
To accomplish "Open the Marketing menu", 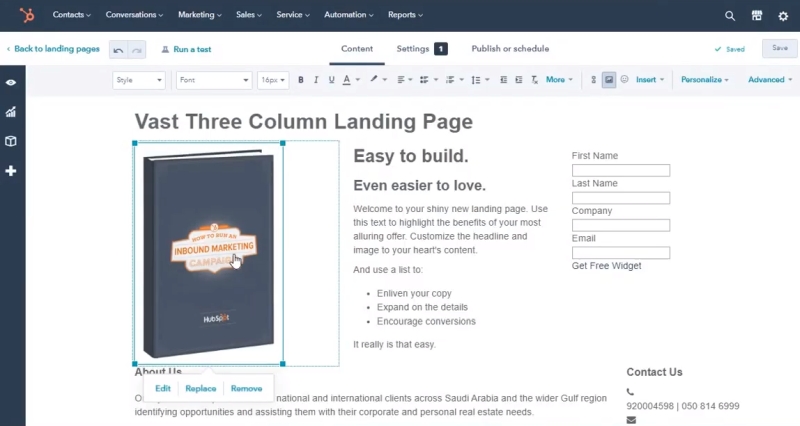I will tap(199, 15).
